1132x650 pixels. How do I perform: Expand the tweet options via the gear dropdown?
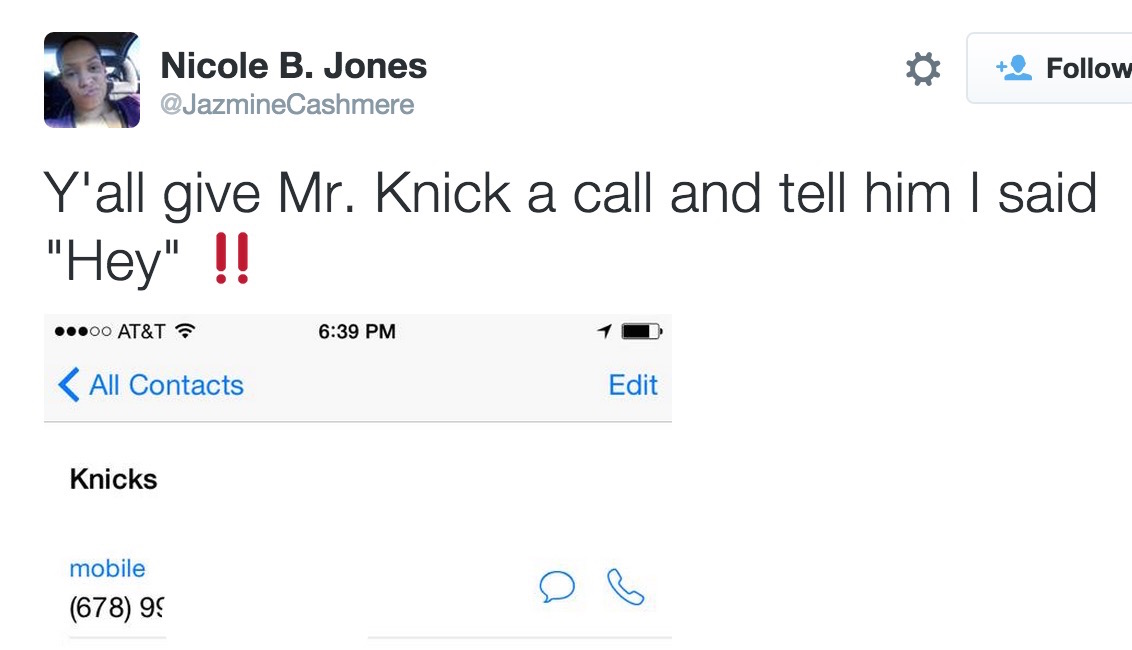(922, 68)
